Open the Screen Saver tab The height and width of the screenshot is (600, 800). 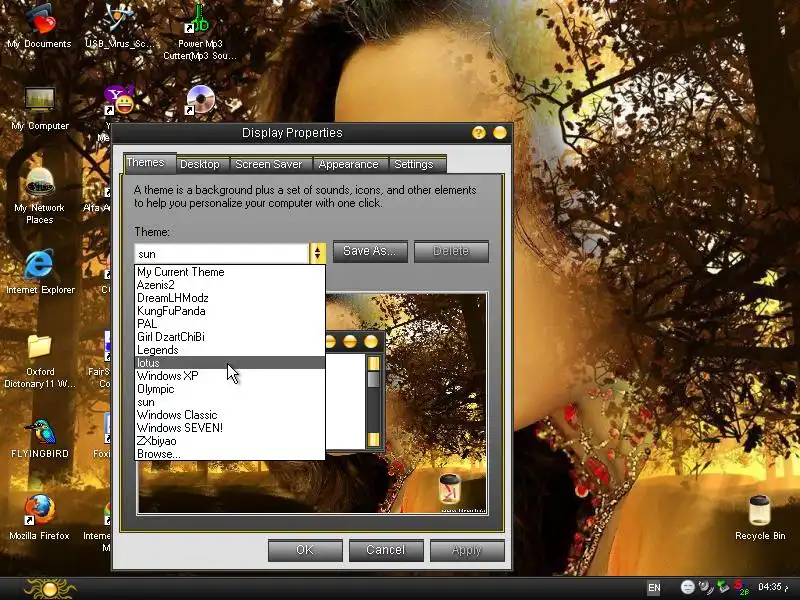point(269,164)
